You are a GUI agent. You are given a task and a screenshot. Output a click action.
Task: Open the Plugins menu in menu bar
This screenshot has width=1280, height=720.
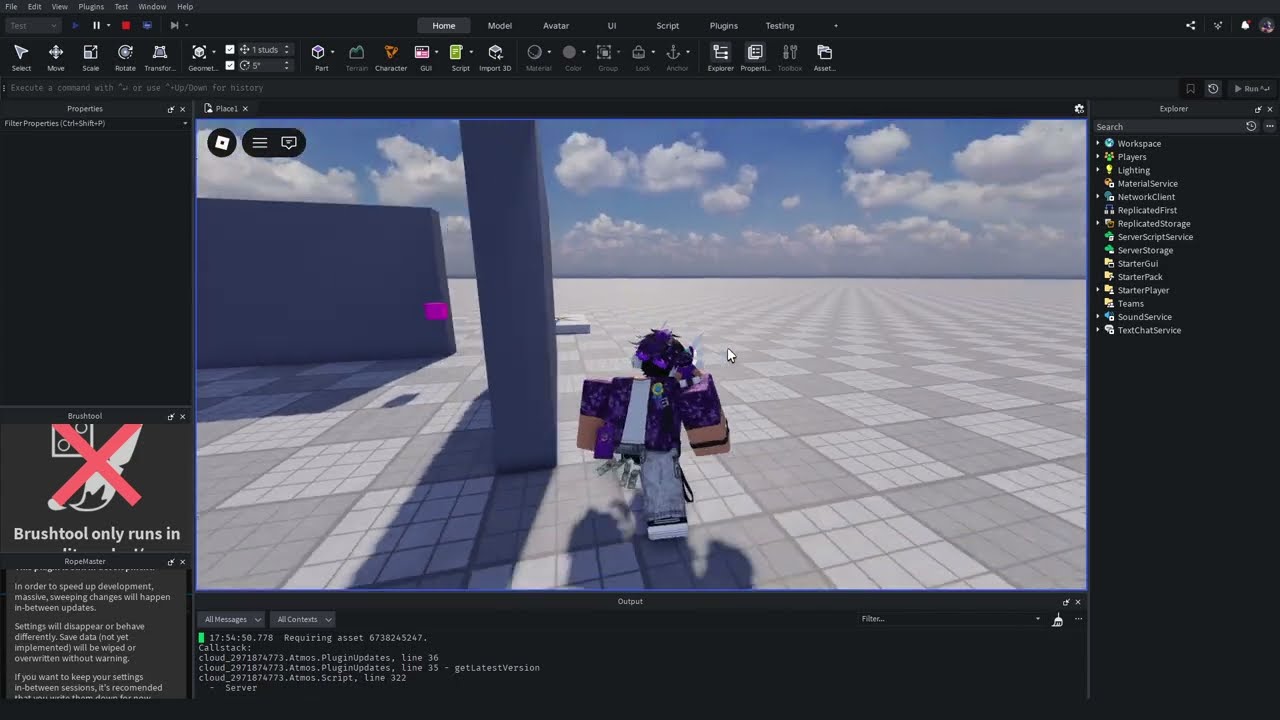pyautogui.click(x=91, y=6)
